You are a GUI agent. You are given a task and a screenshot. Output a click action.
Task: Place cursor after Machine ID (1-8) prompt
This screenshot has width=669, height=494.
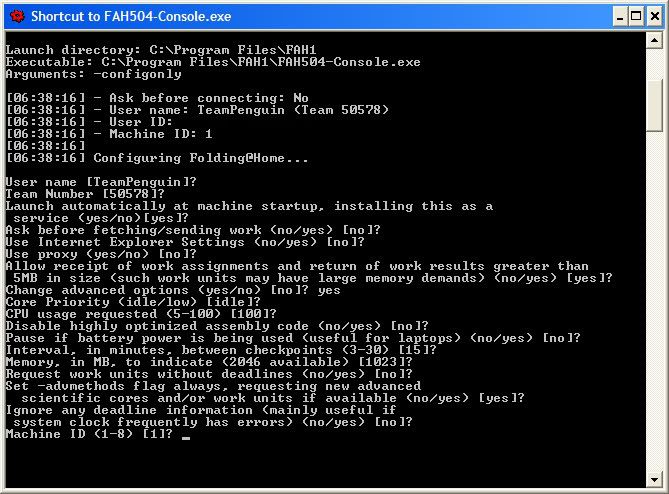pos(185,435)
